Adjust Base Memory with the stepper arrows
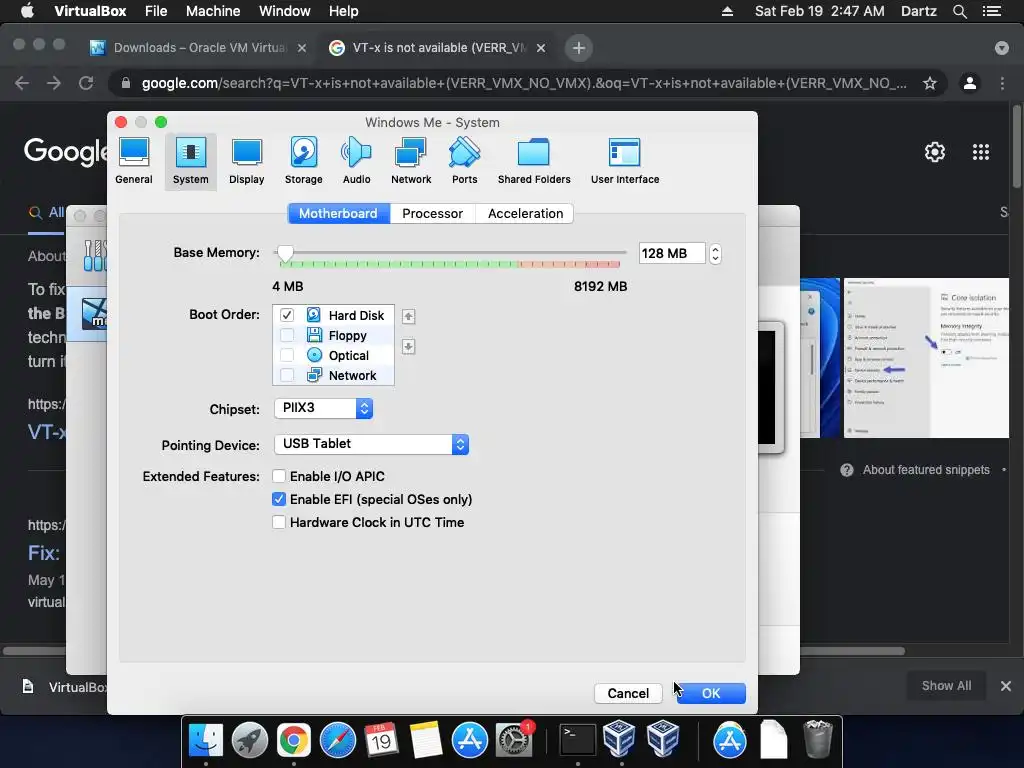Screen dimensions: 1024x768 point(715,253)
